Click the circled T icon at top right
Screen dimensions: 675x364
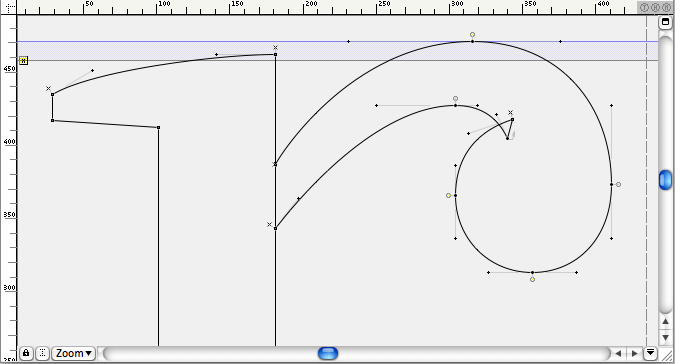(x=644, y=7)
